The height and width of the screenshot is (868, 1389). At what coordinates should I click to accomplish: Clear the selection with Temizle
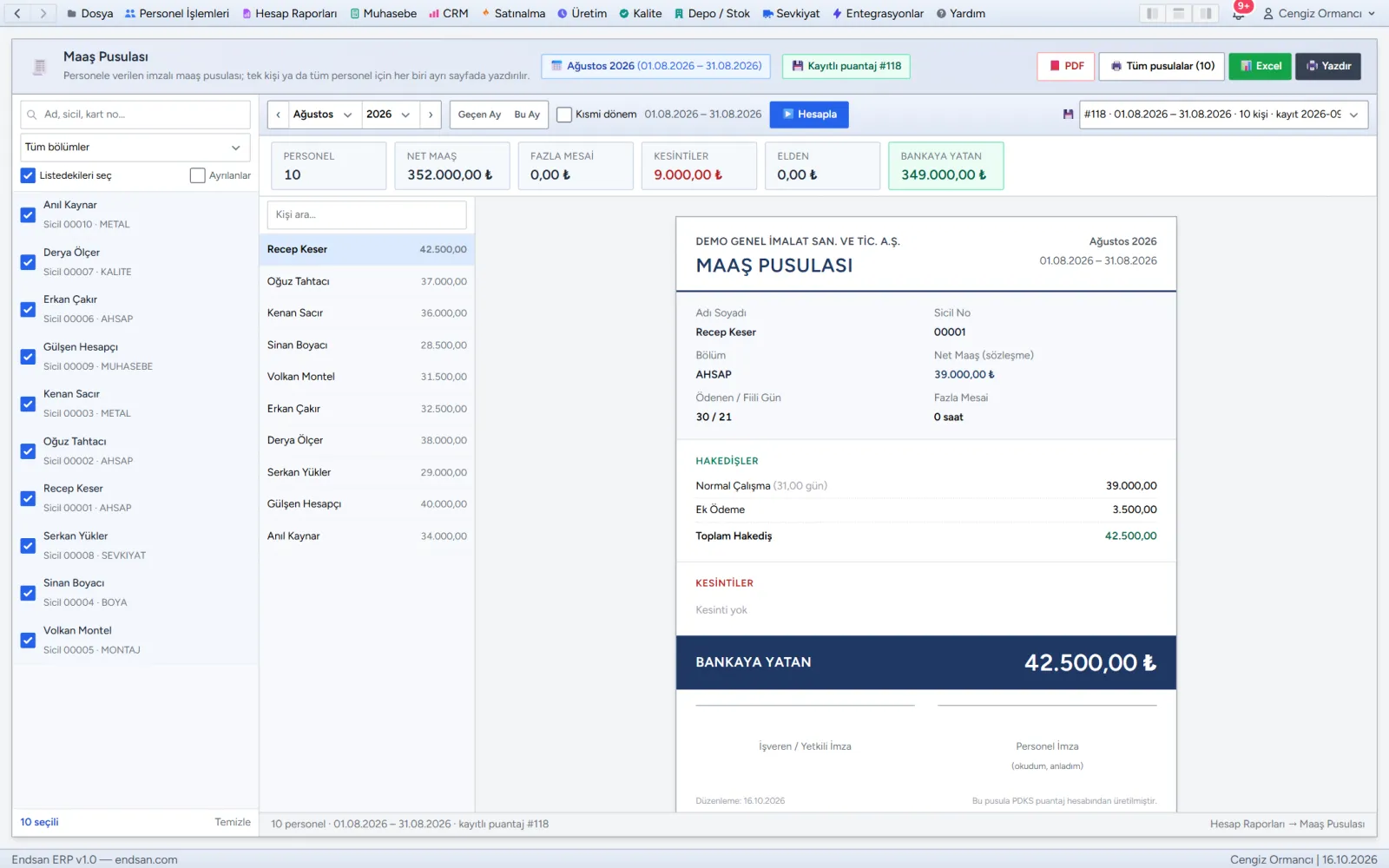point(233,822)
